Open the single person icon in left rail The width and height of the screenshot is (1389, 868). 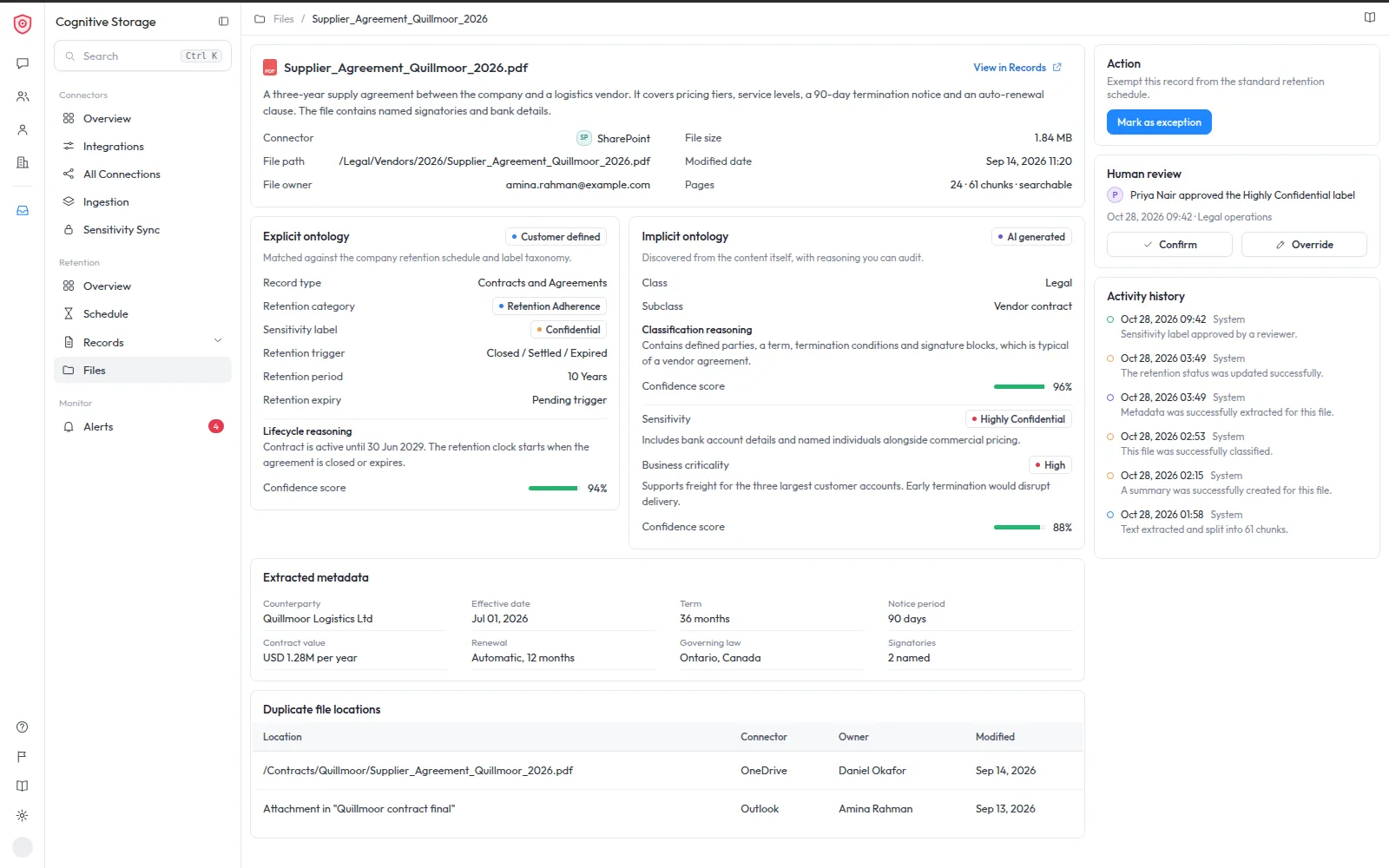tap(23, 129)
